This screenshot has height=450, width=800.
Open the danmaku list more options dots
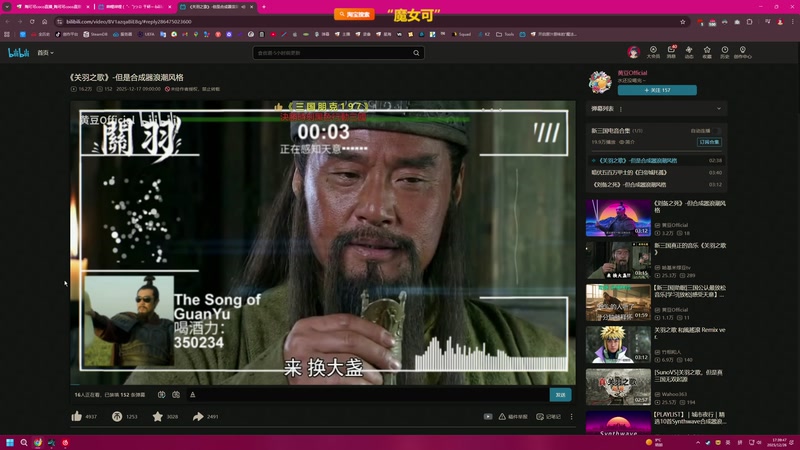coord(621,109)
